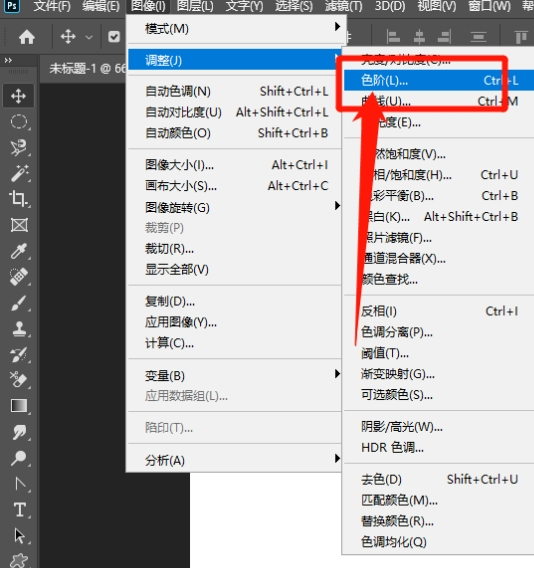Align top edges in options bar
Viewport: 534px width, 568px height.
[521, 37]
